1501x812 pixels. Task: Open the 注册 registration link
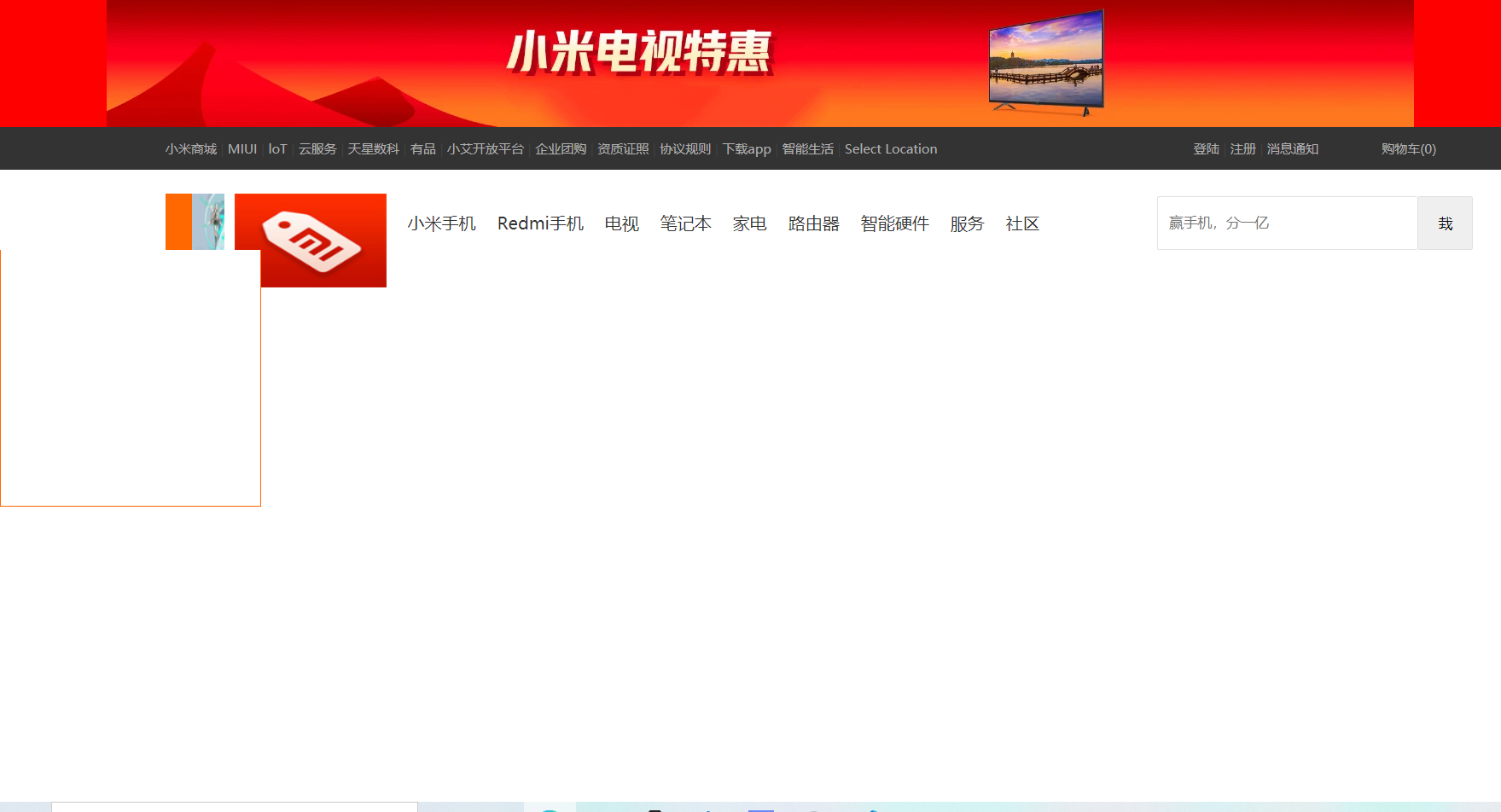coord(1242,149)
